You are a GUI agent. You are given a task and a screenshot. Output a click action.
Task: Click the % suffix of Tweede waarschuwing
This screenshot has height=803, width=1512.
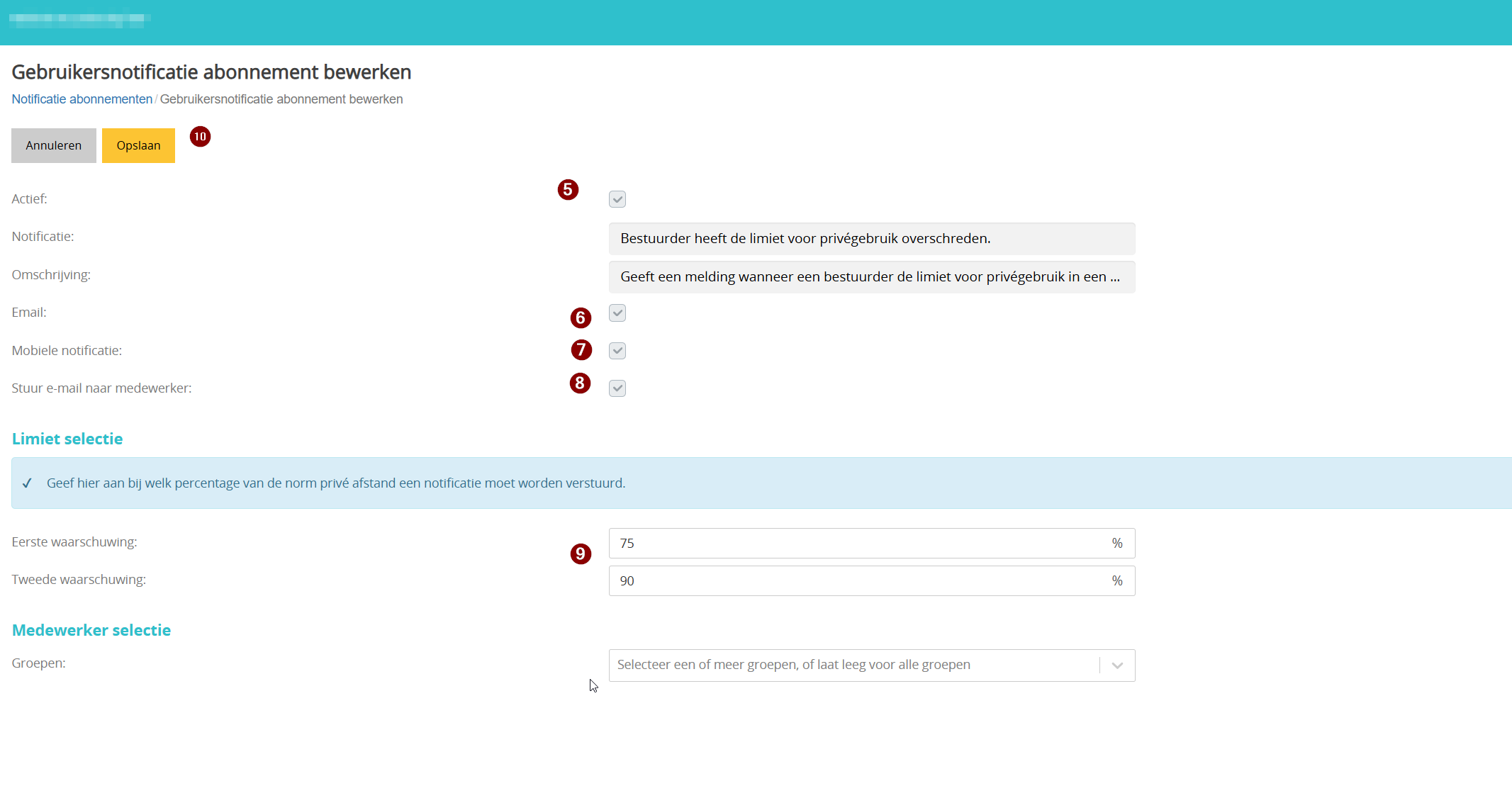(x=1117, y=580)
